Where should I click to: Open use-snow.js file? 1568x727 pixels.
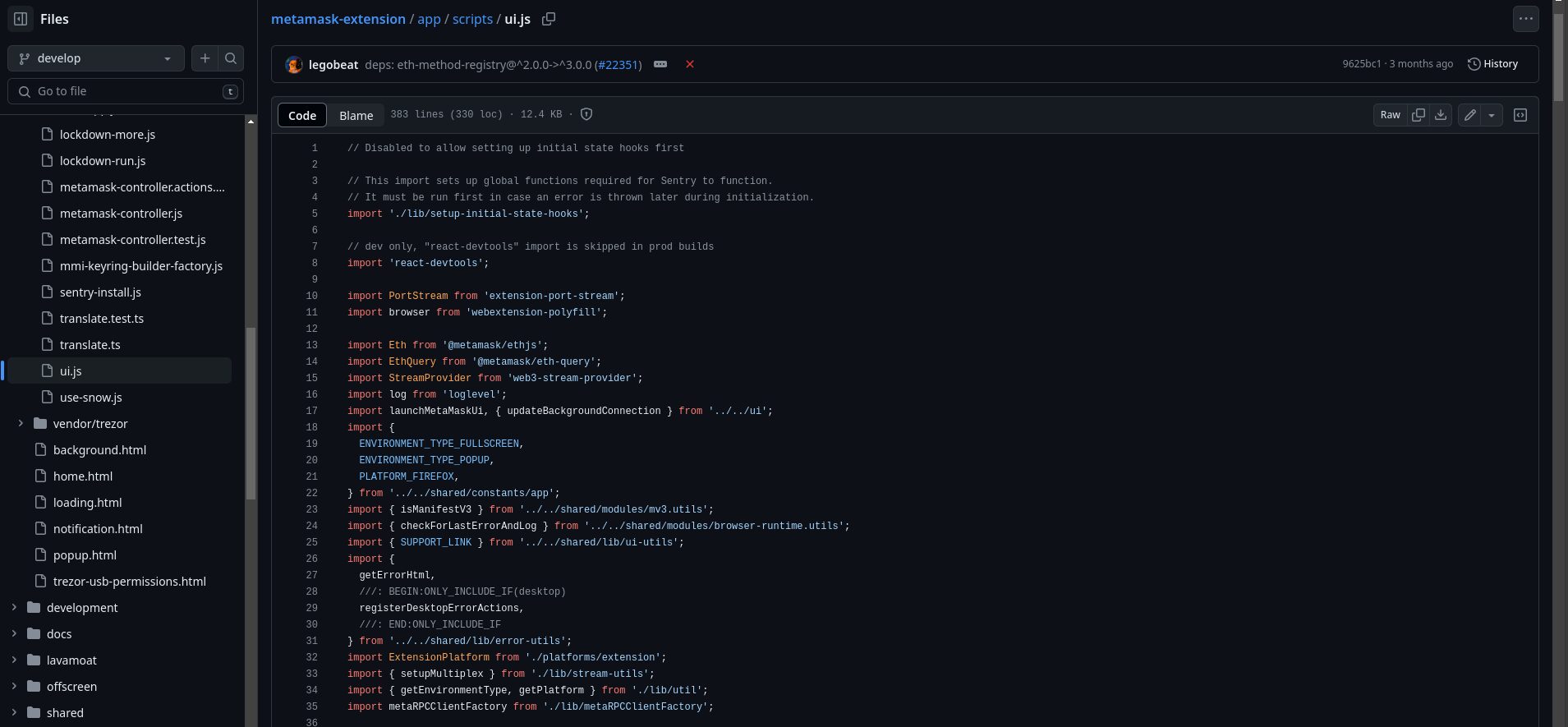pos(90,398)
